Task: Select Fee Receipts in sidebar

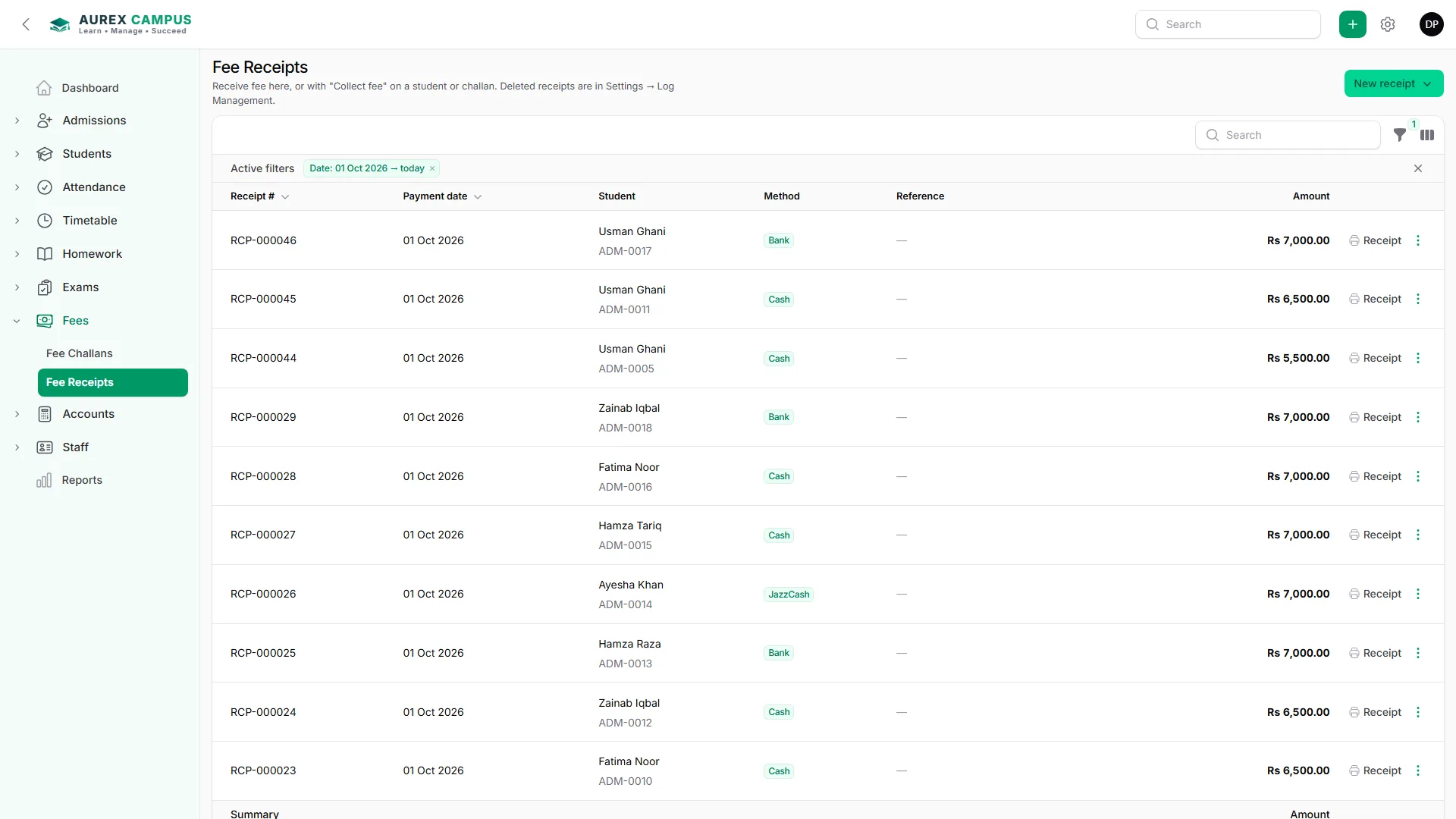Action: click(x=113, y=382)
